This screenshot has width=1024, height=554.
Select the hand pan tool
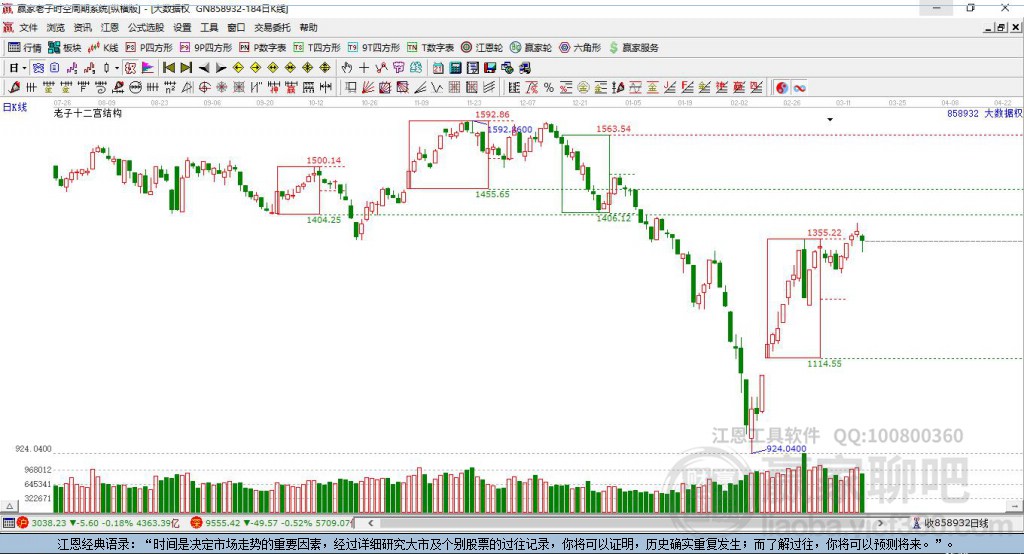coord(347,68)
